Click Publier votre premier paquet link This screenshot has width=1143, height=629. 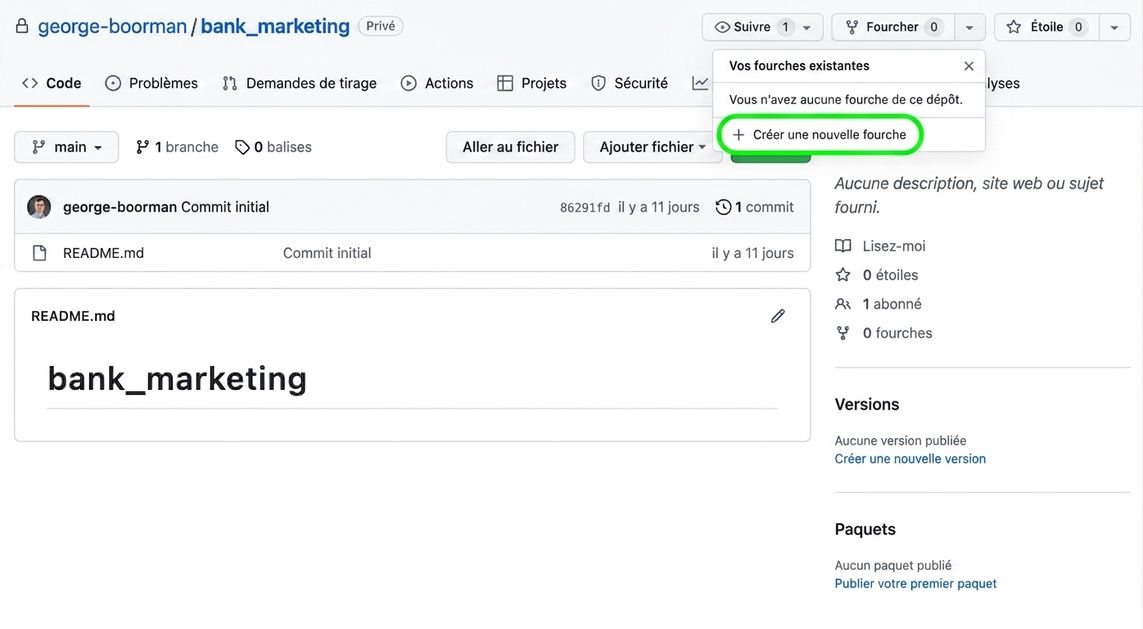coord(916,584)
